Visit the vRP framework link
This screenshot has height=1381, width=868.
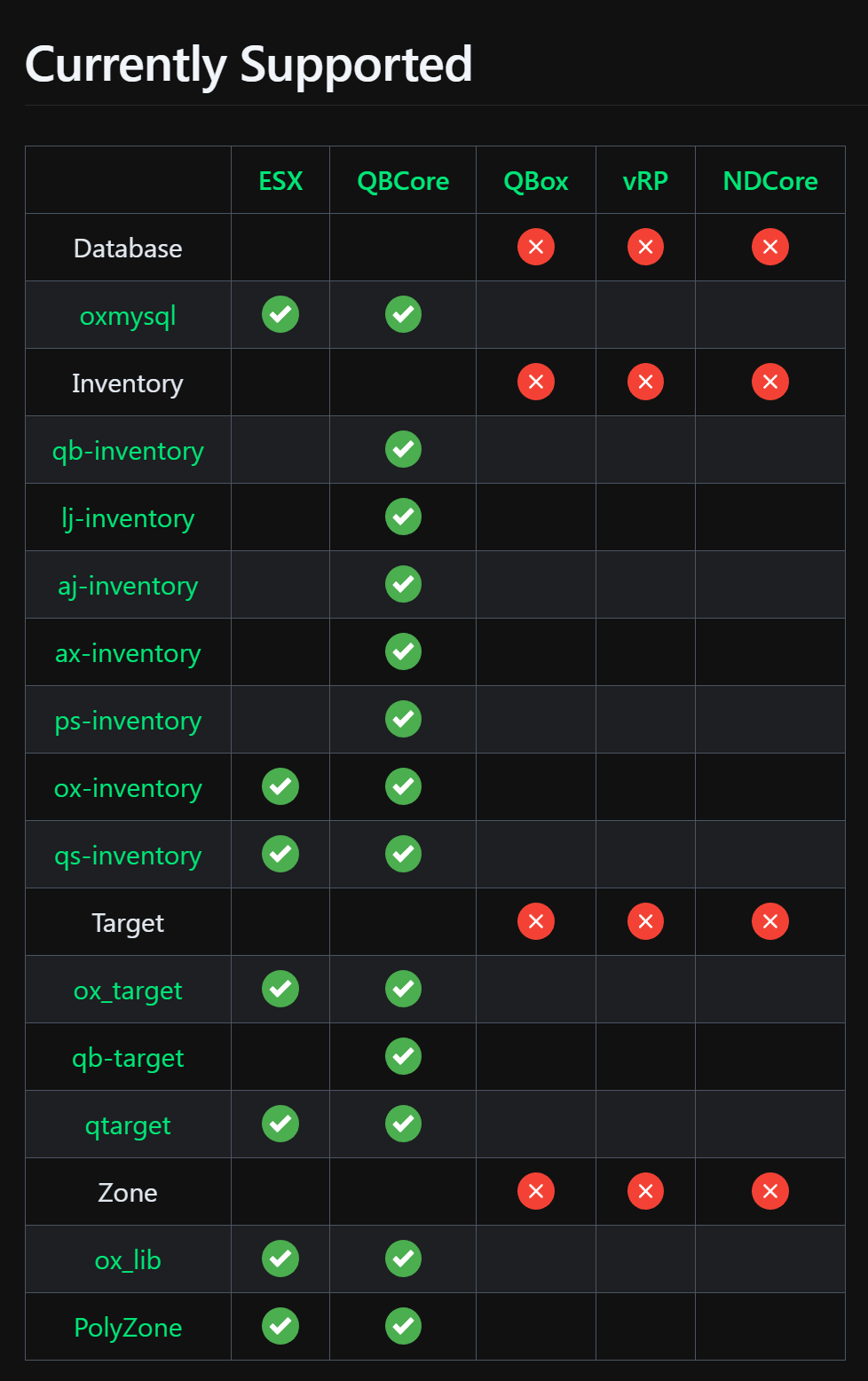(645, 181)
